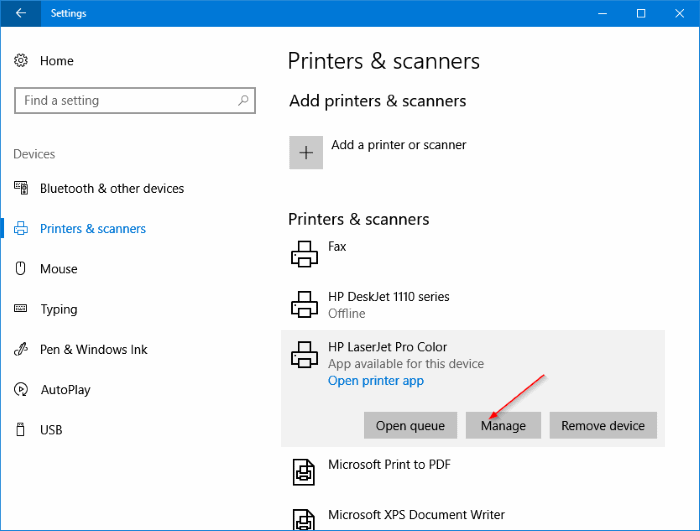Click the Mouse sidebar icon
Image resolution: width=700 pixels, height=531 pixels.
click(x=21, y=268)
